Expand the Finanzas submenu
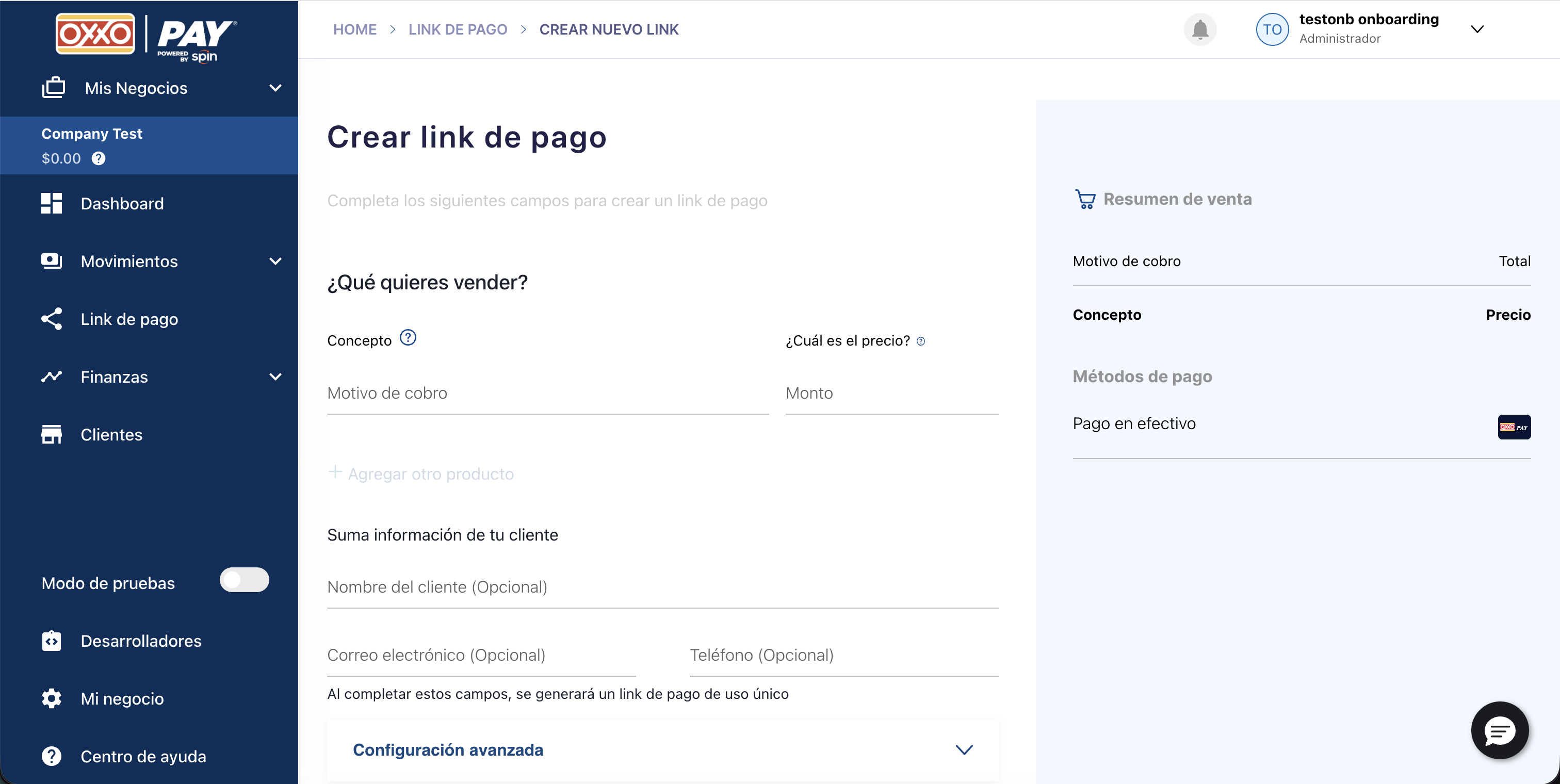 [275, 377]
